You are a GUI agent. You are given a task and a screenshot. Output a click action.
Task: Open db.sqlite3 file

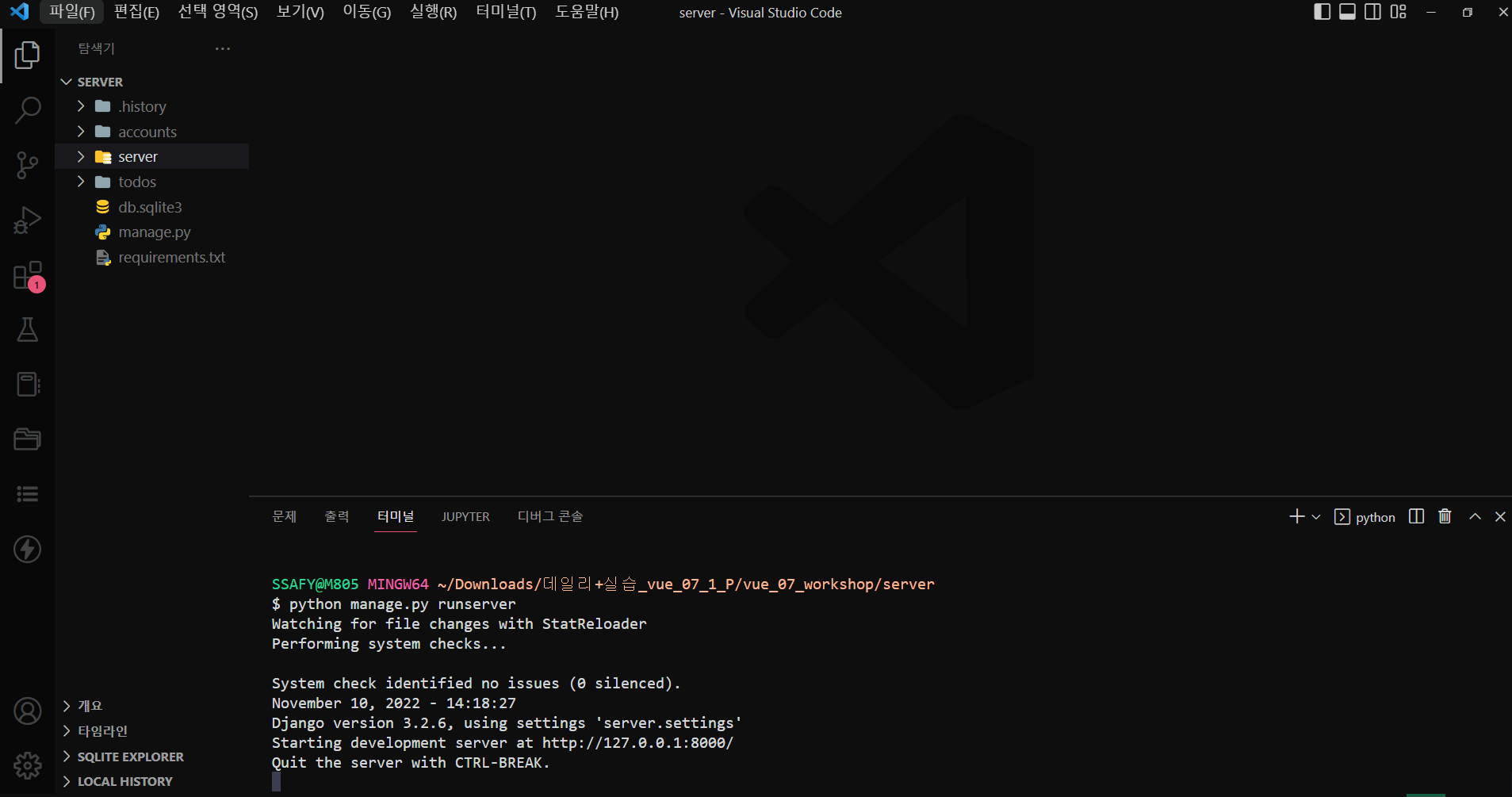(x=151, y=207)
